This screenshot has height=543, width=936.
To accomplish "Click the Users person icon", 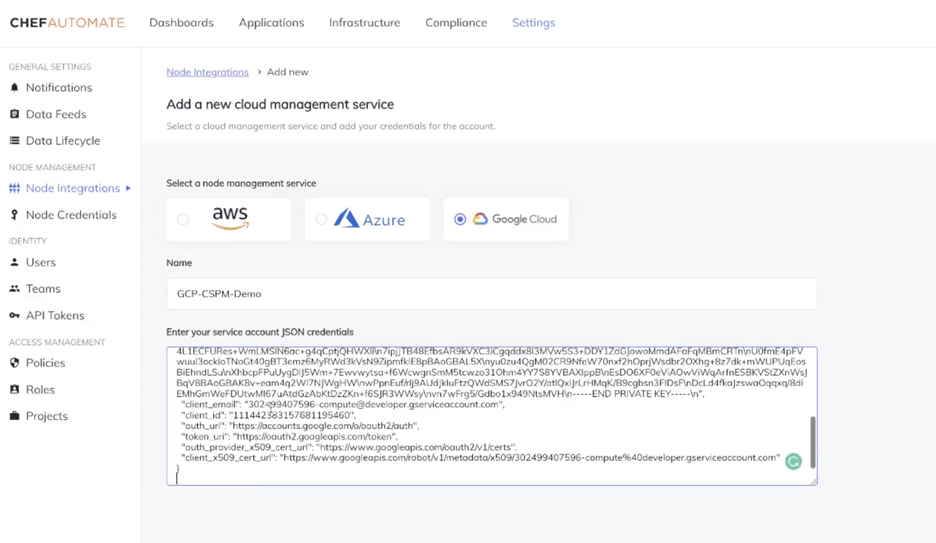I will point(14,262).
